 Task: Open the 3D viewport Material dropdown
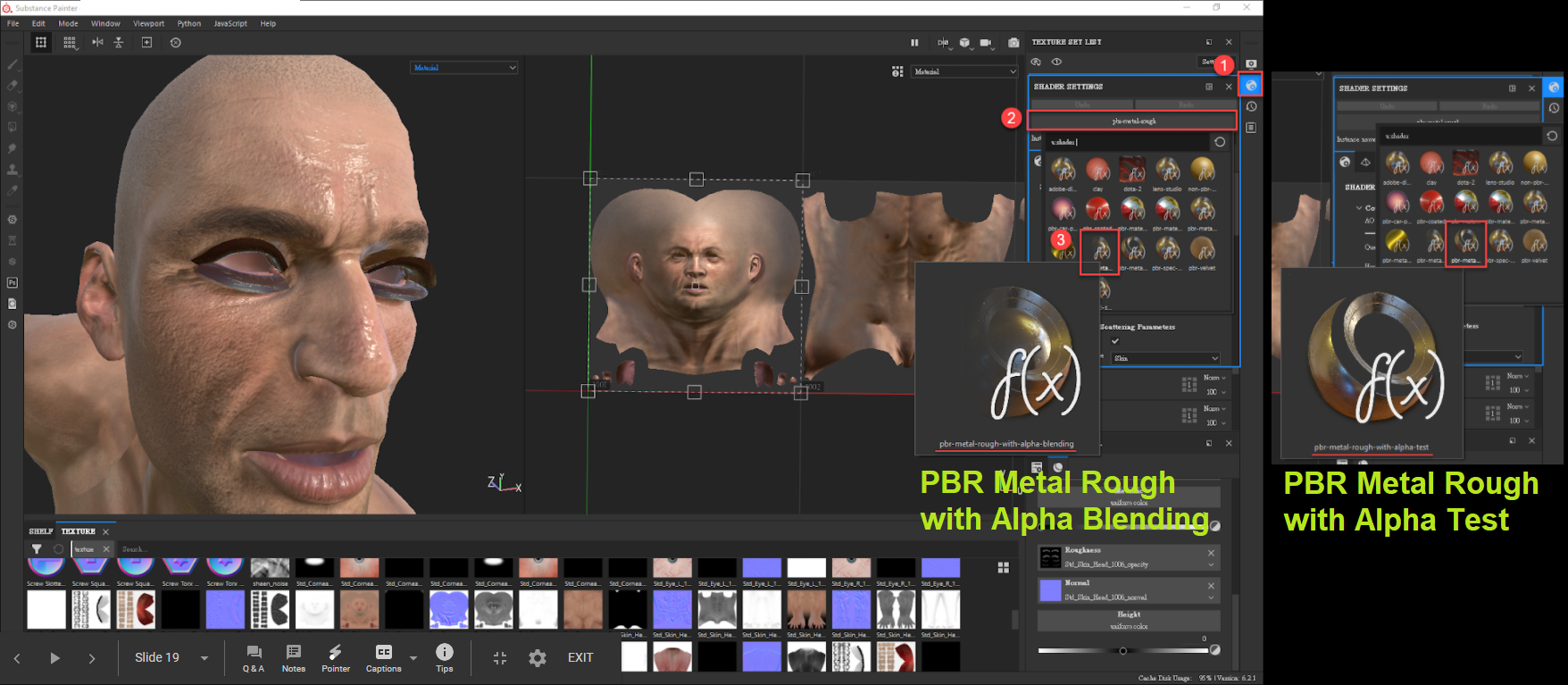[464, 68]
